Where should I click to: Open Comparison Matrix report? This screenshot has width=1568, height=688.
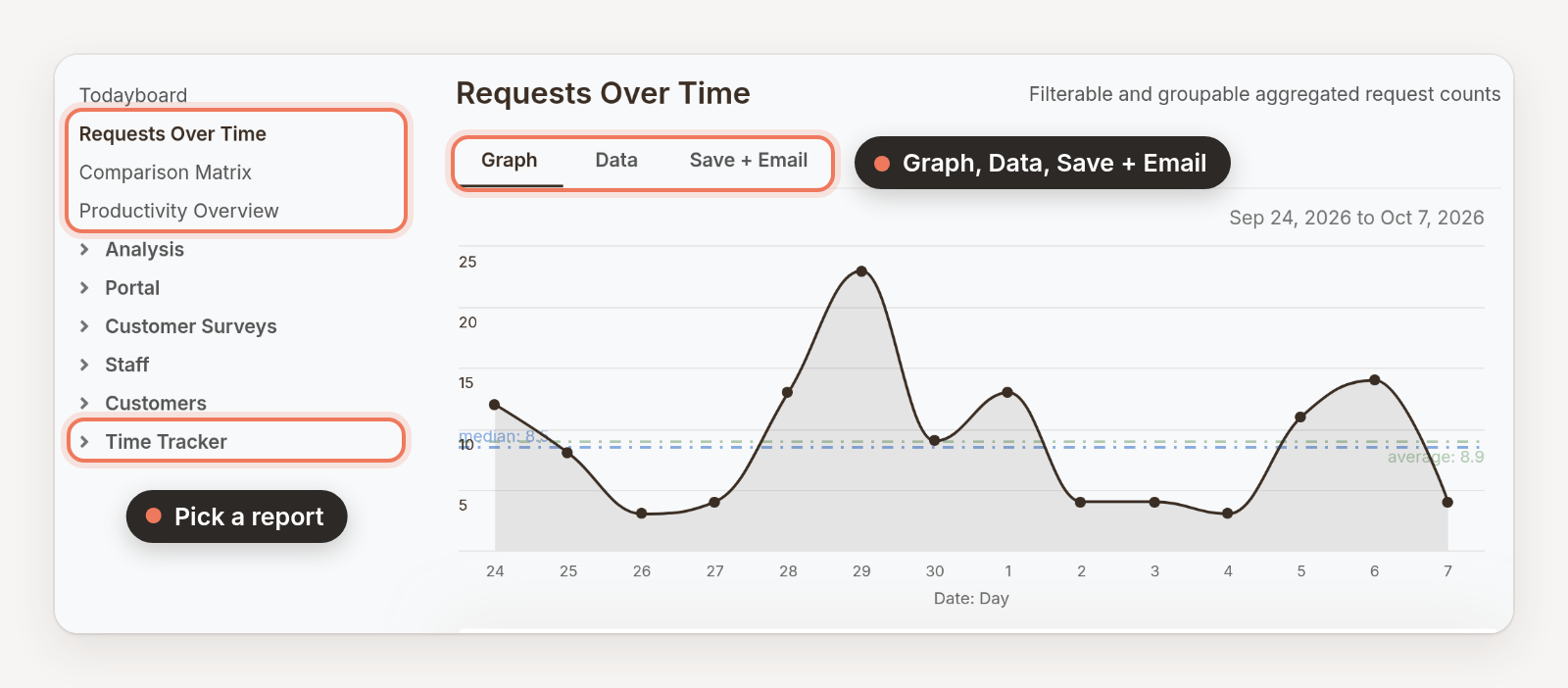166,172
